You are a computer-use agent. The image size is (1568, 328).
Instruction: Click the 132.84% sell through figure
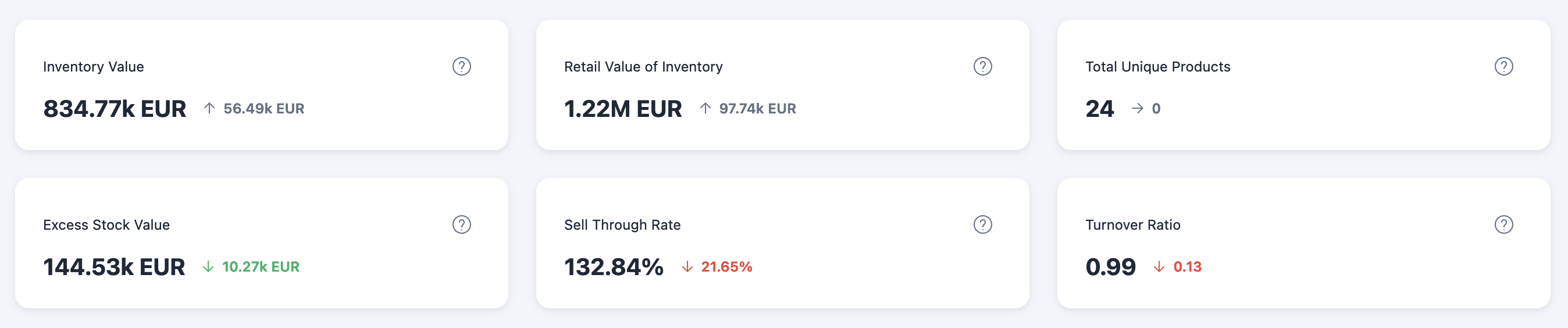[x=614, y=267]
